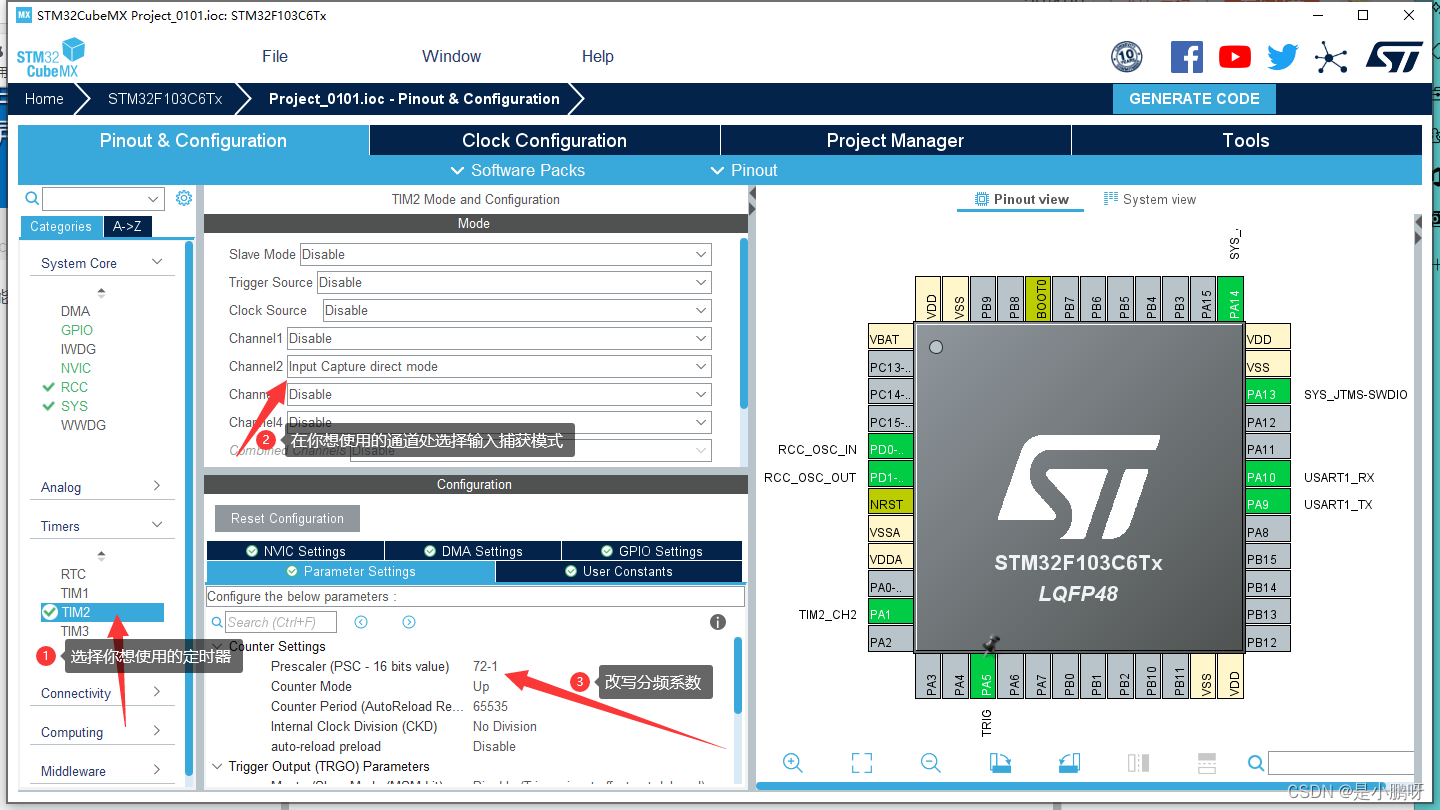The width and height of the screenshot is (1440, 810).
Task: Rotate the chip view clockwise icon
Action: coord(1000,763)
